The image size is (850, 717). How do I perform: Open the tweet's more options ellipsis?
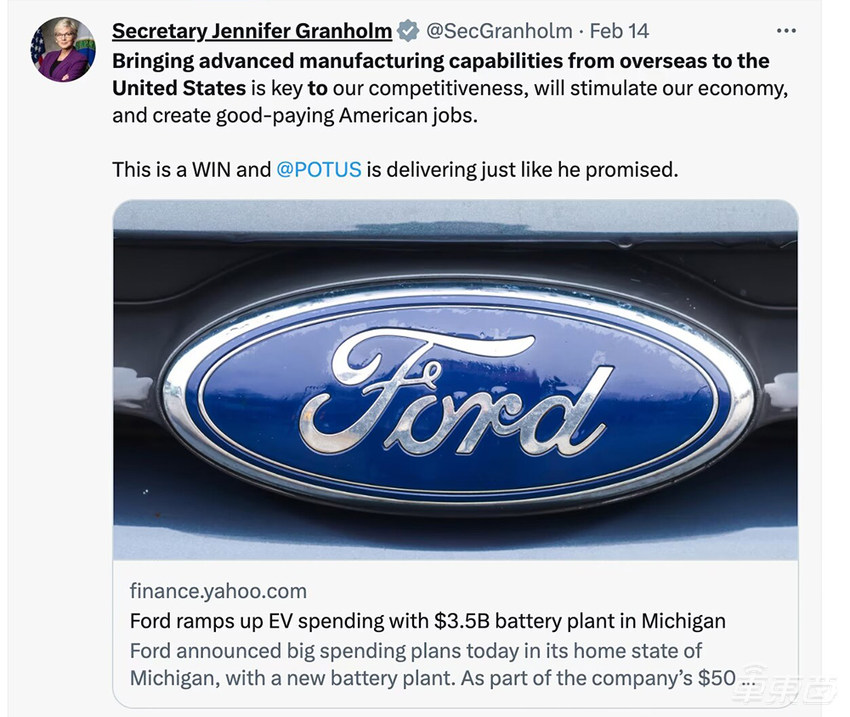point(787,31)
